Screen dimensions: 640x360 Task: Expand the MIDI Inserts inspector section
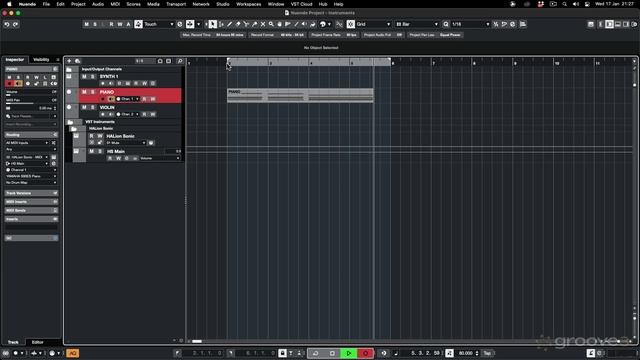(x=31, y=202)
